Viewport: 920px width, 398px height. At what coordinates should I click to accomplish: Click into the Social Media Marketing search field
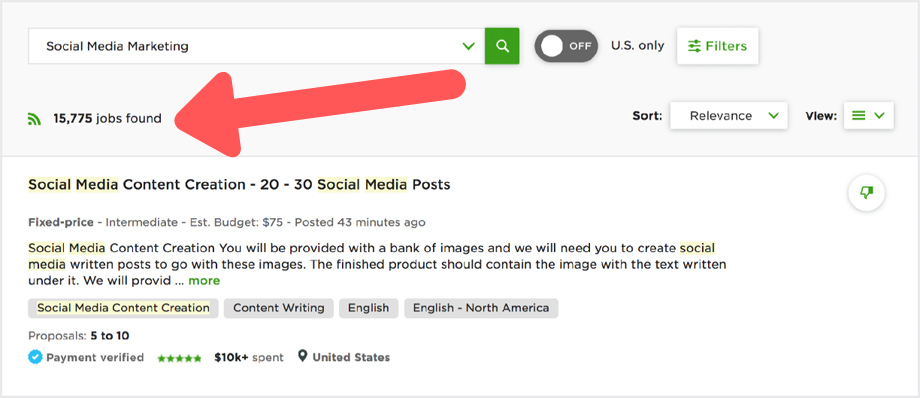point(245,46)
